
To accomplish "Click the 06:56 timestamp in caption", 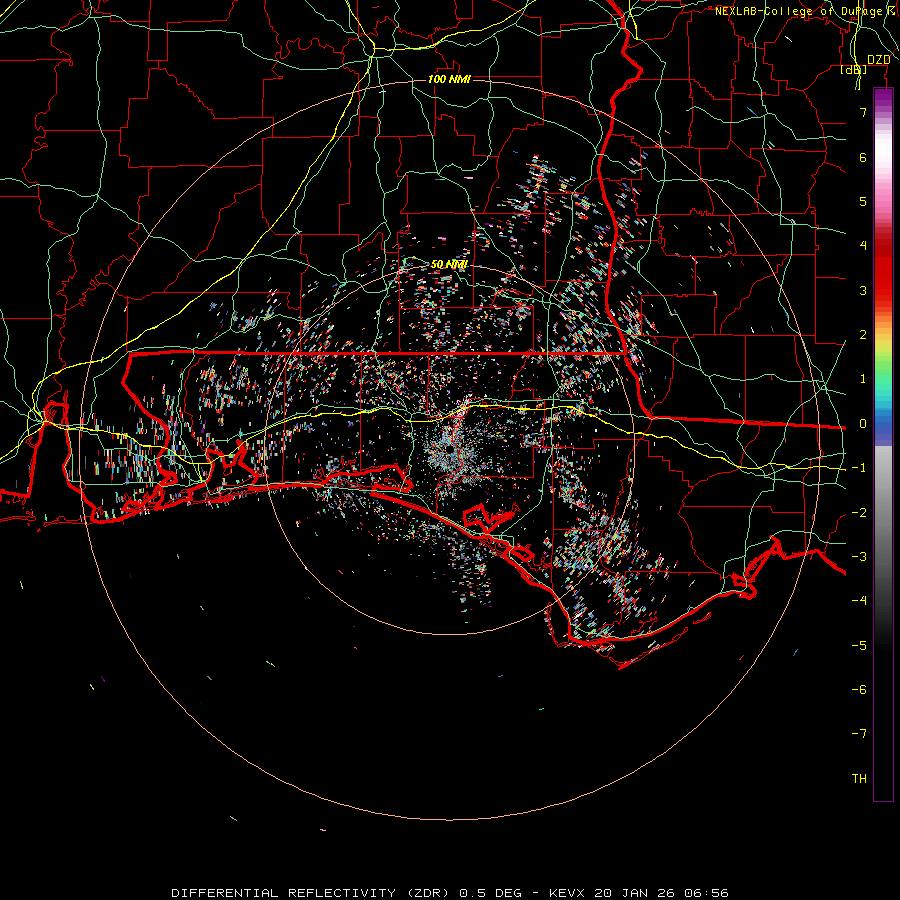I will click(706, 893).
